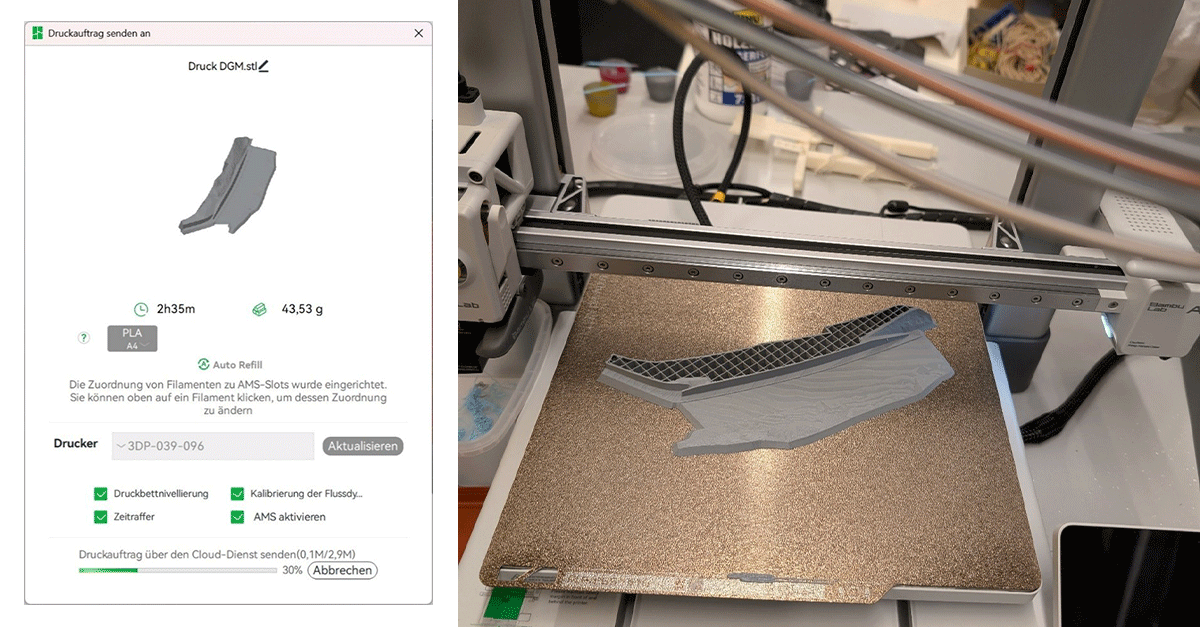Toggle the AMS aktivieren checkbox
Screen dimensions: 1200x627
pos(237,517)
